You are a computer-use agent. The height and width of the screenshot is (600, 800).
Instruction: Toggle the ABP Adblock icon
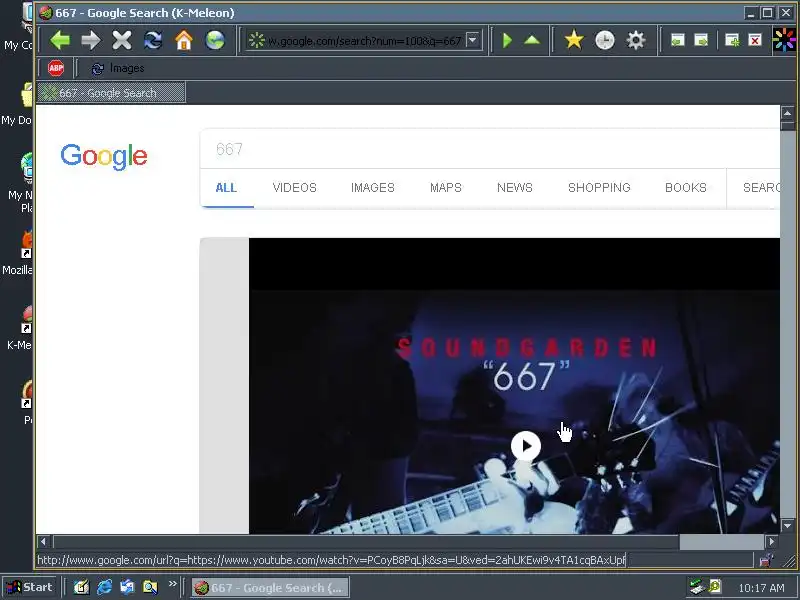click(x=56, y=68)
